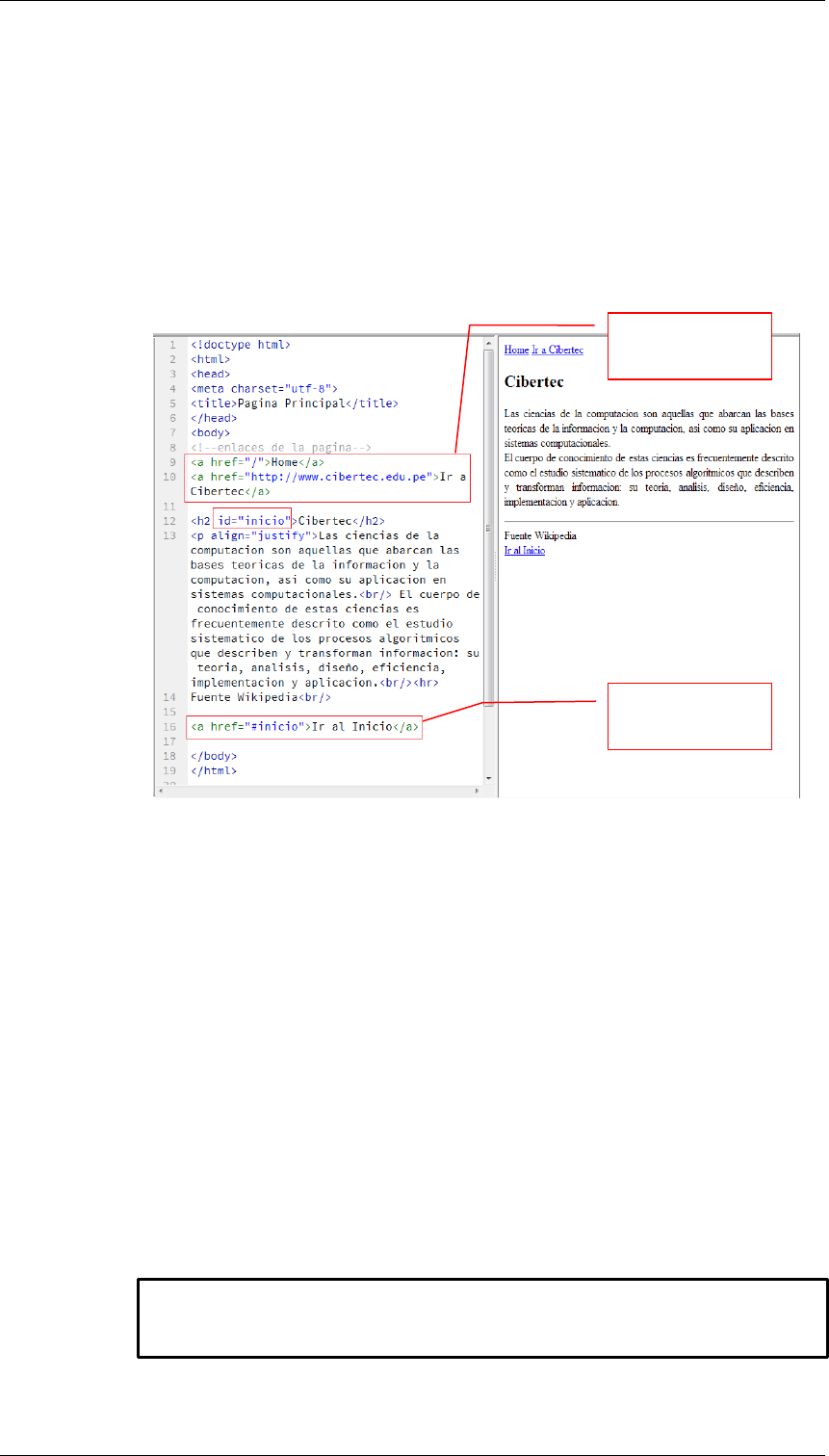Screen dimensions: 829x1456
Task: Click the 'Fuente Wikipedia<br/>' code line
Action: point(261,697)
